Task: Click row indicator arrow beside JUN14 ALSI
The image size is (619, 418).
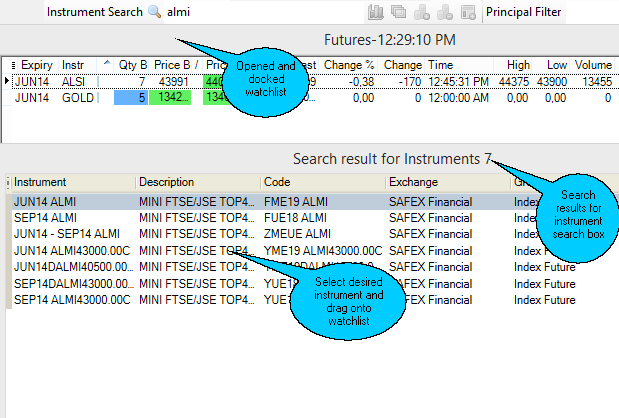Action: [7, 80]
